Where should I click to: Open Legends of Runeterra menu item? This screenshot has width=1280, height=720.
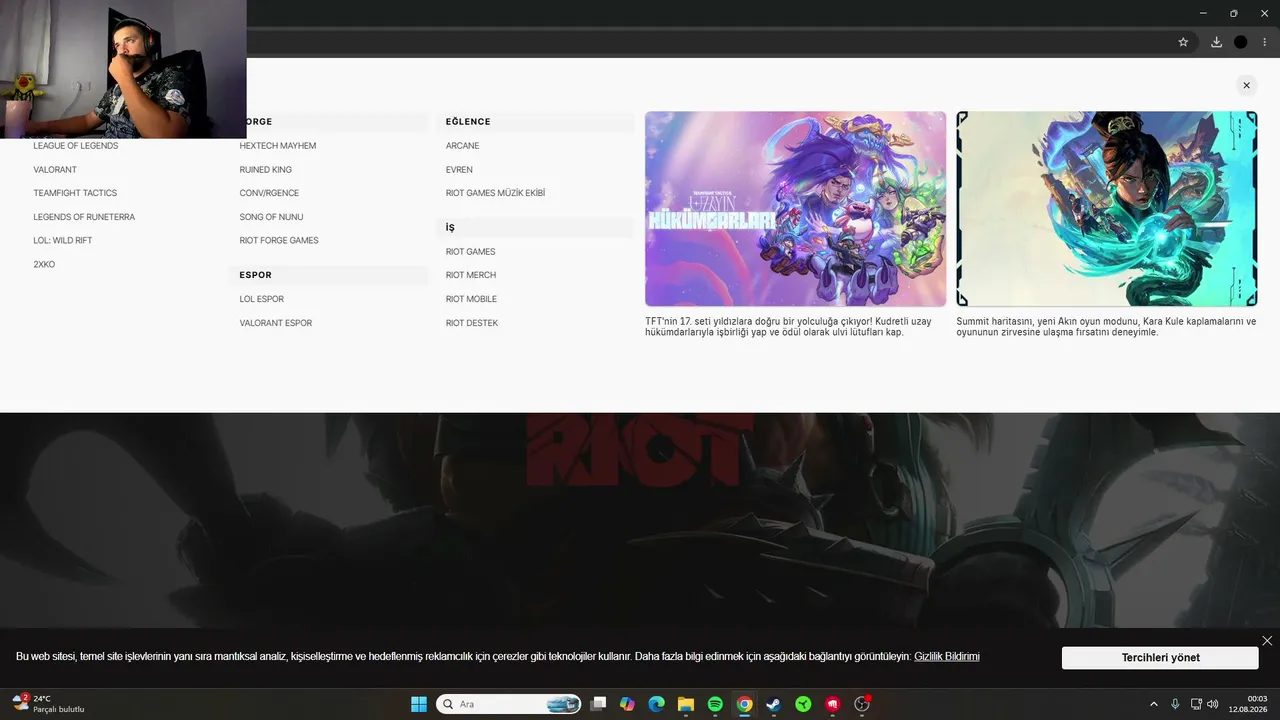coord(84,217)
